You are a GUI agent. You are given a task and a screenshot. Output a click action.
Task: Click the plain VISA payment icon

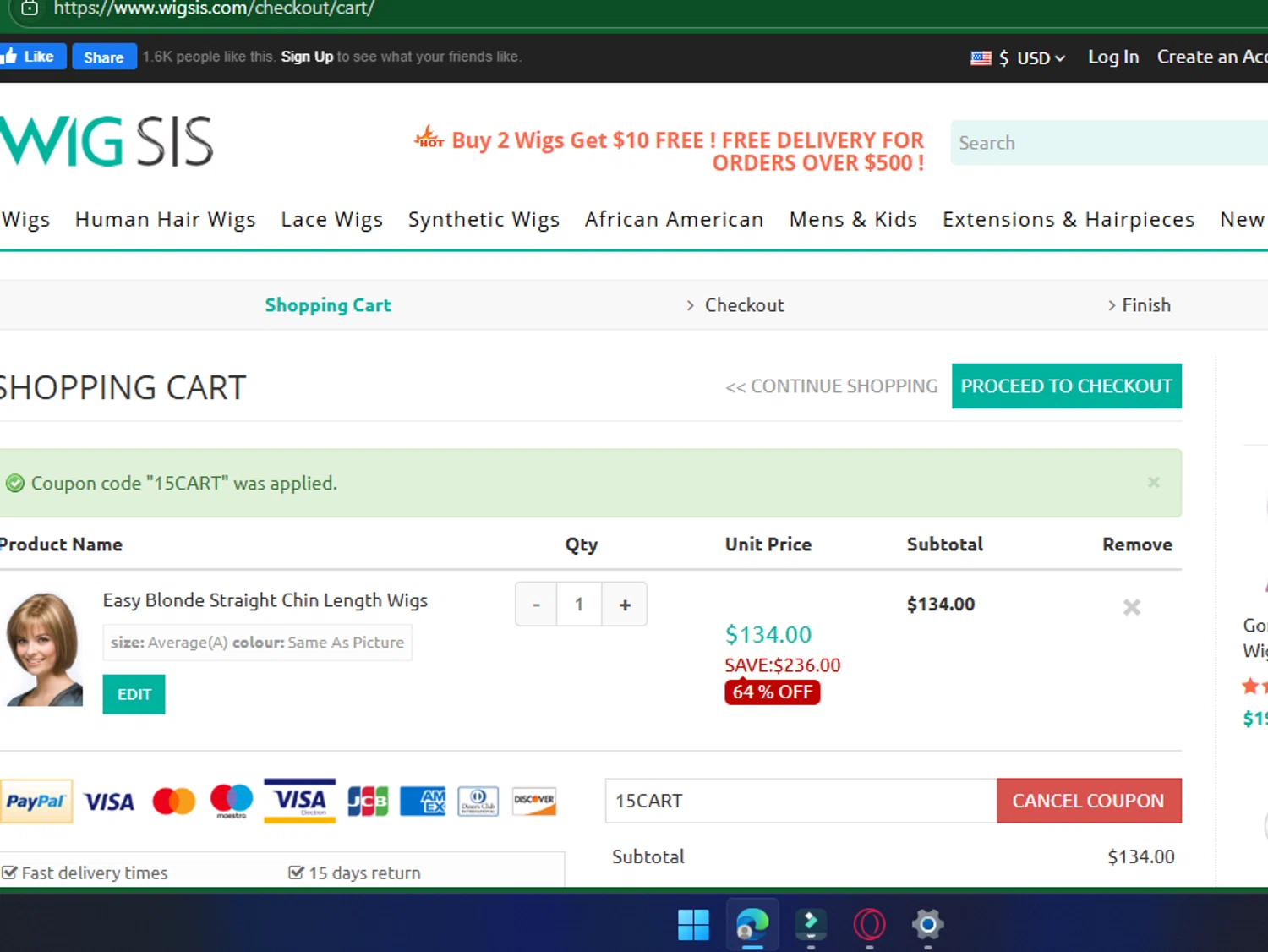pos(109,802)
